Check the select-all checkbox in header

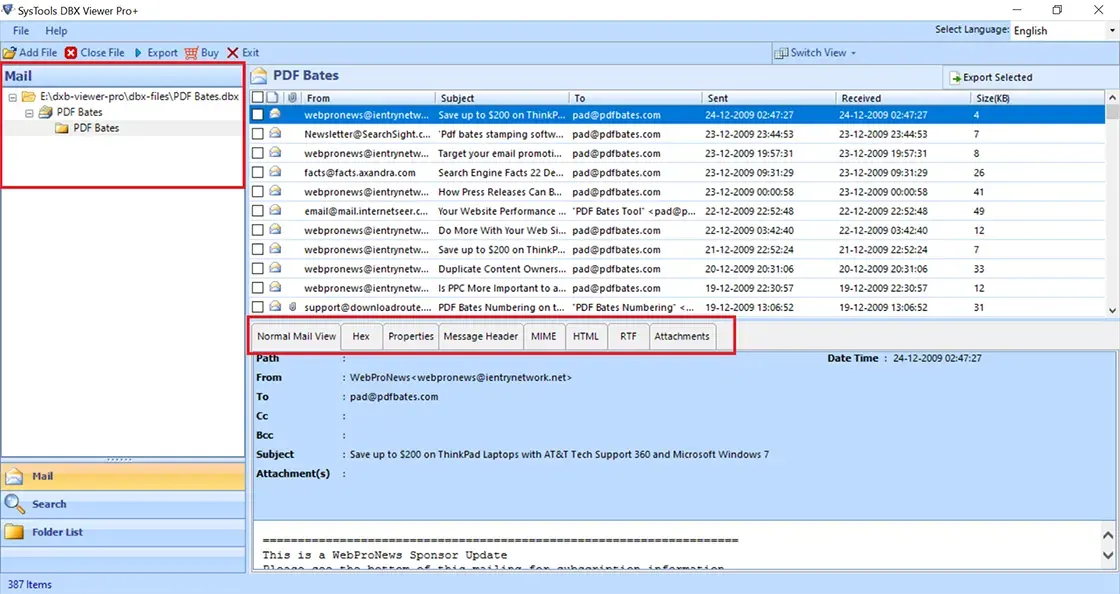[x=258, y=98]
